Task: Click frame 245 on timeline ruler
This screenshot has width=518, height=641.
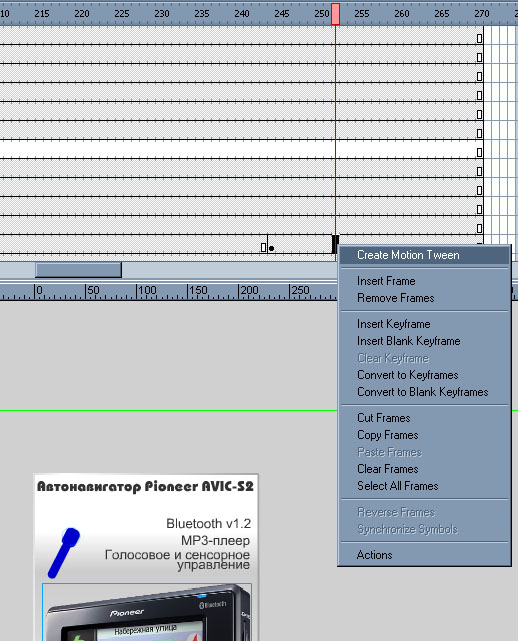Action: pyautogui.click(x=282, y=13)
